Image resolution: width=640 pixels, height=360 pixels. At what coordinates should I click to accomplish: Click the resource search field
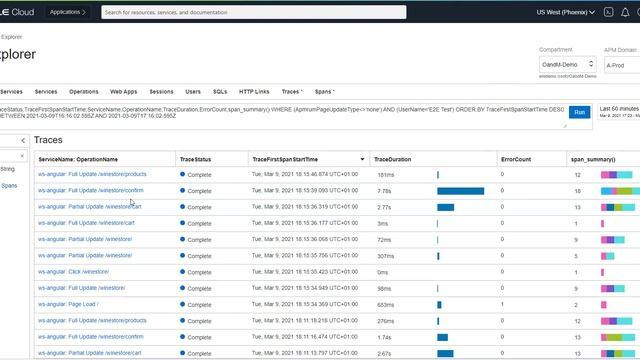tap(253, 12)
